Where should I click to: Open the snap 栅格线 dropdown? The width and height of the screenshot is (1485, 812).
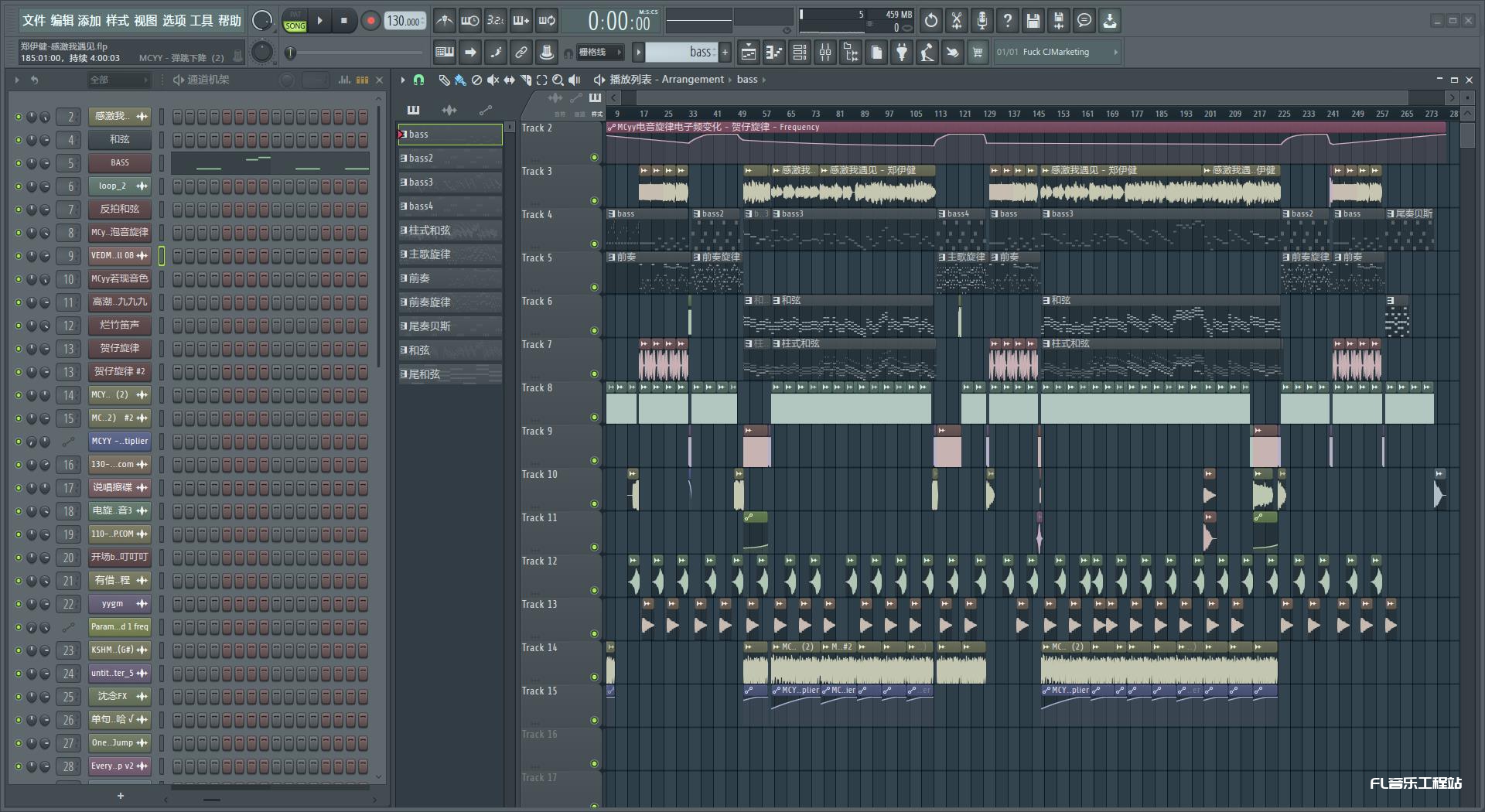[x=600, y=53]
